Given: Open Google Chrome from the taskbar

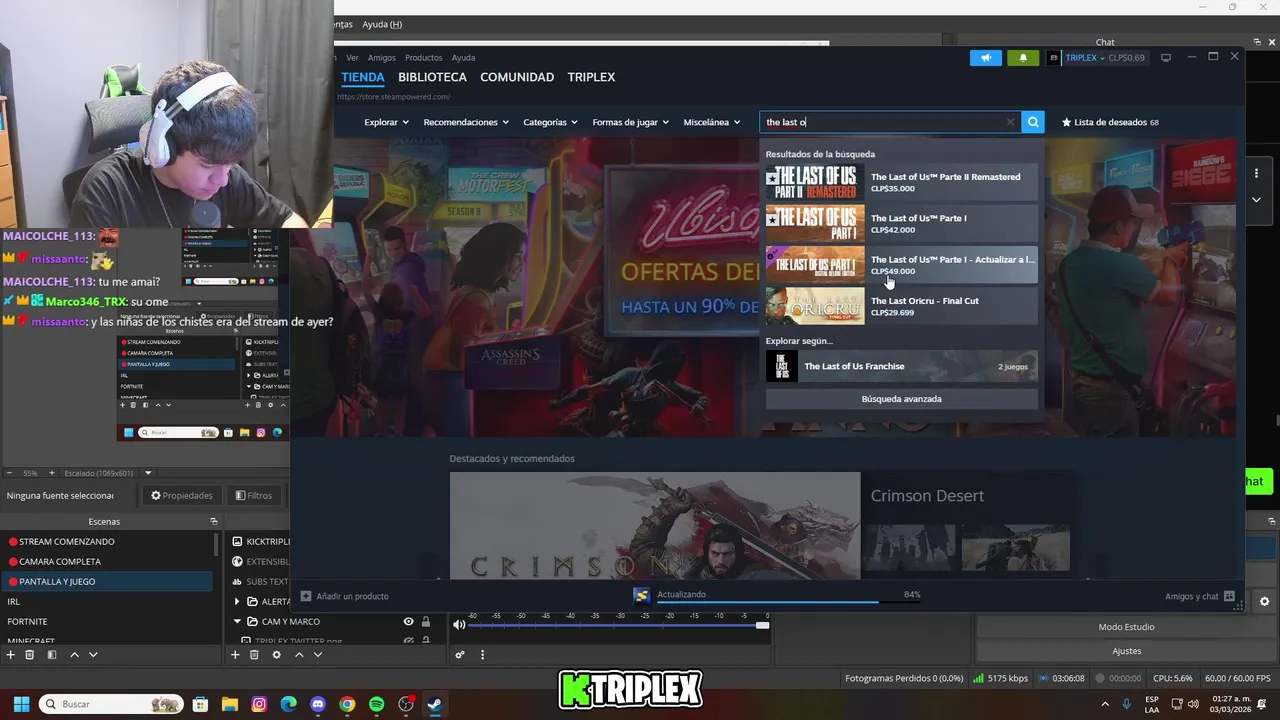Looking at the screenshot, I should tap(347, 704).
